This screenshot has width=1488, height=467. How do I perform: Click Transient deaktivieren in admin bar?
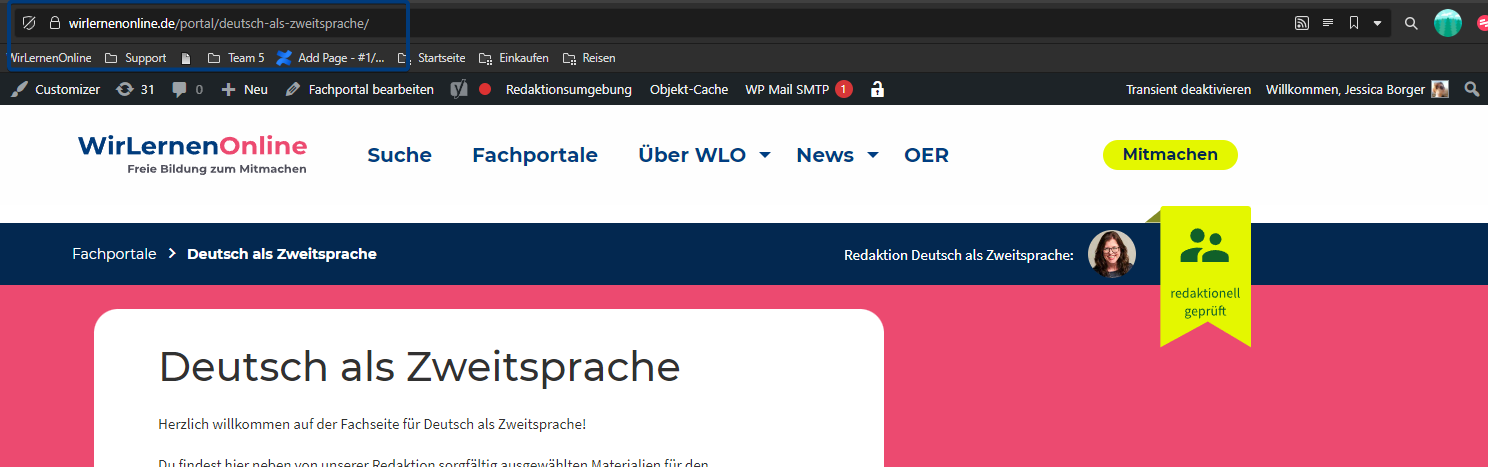tap(1188, 89)
